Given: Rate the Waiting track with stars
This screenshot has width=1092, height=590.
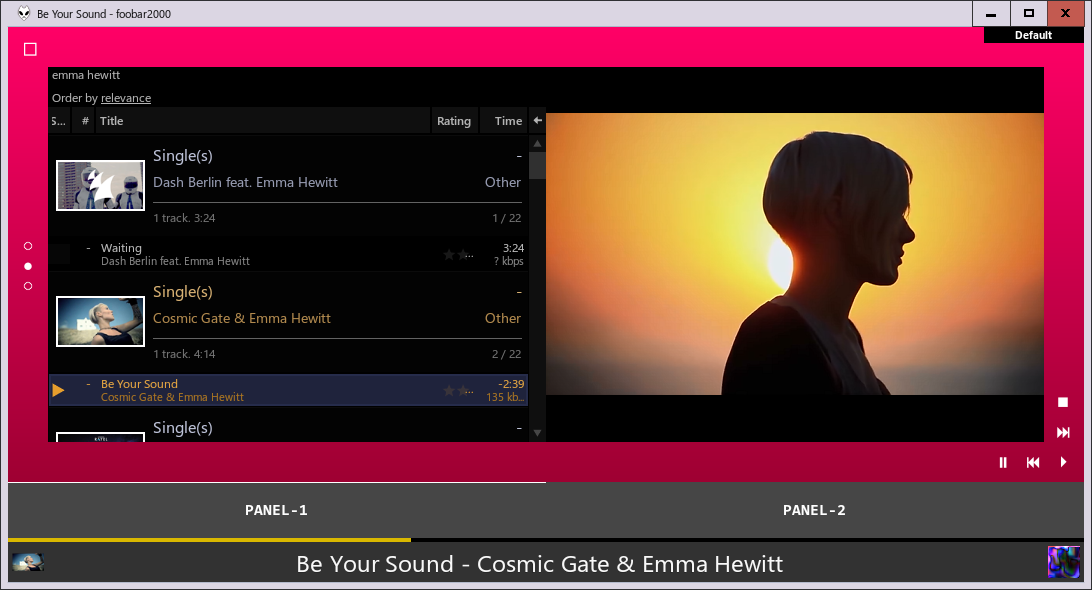Looking at the screenshot, I should [x=458, y=255].
